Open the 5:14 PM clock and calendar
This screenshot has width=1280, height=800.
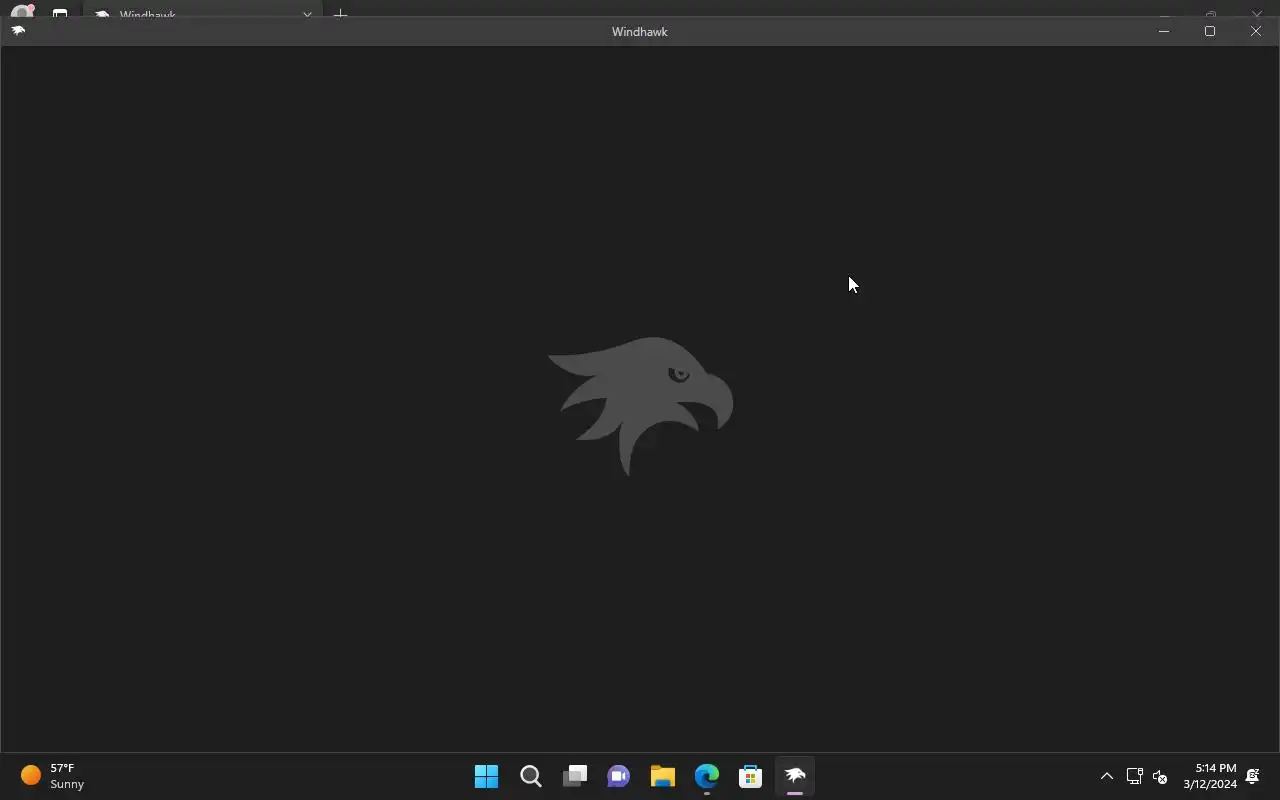[1210, 776]
